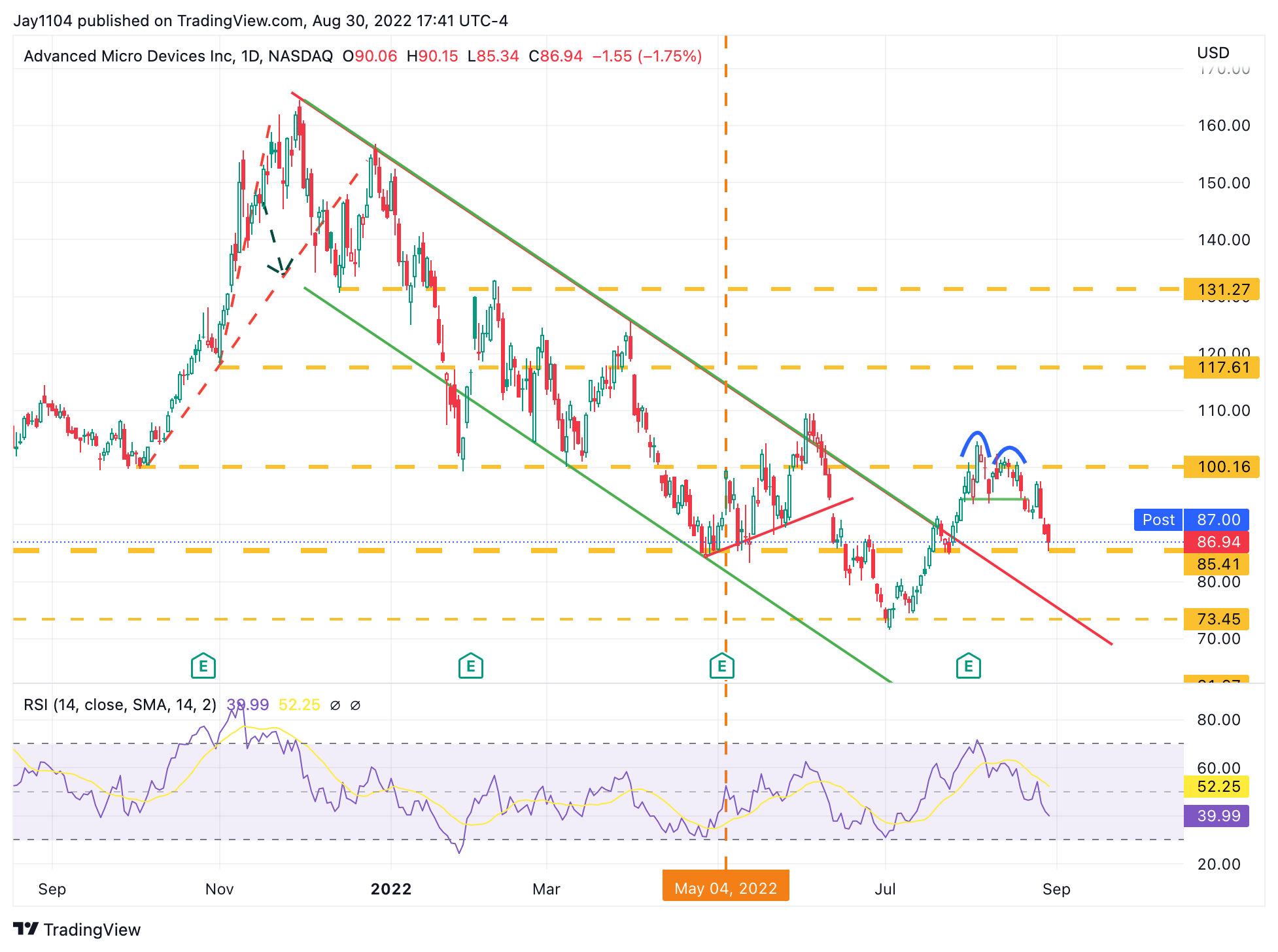Click the earnings E marker near May
The image size is (1278, 952).
click(722, 666)
